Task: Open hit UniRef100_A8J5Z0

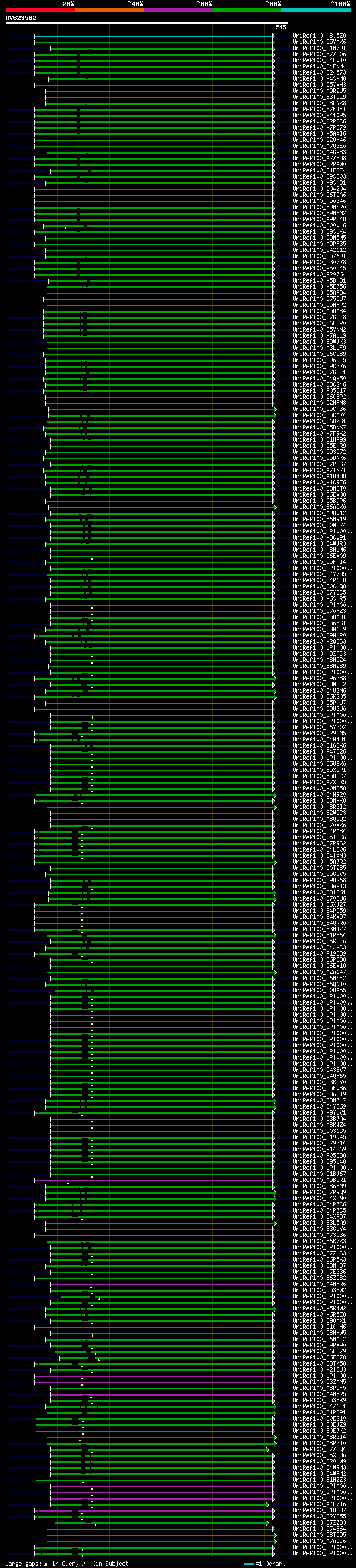Action: 319,36
